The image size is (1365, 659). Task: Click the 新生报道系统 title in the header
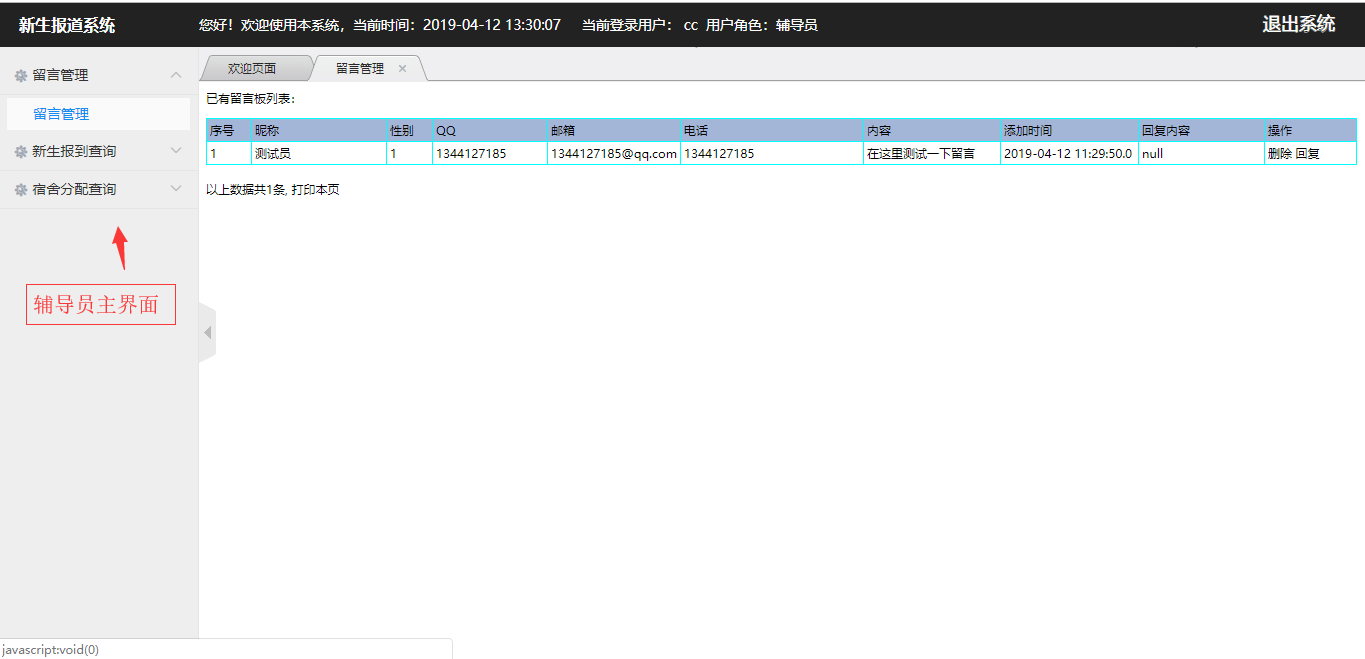pyautogui.click(x=67, y=25)
